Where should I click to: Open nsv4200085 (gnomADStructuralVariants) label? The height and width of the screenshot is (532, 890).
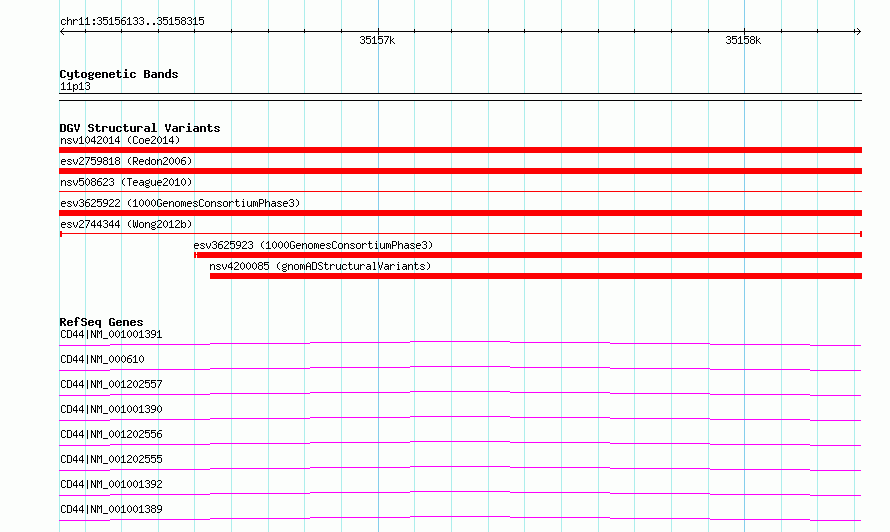click(320, 266)
